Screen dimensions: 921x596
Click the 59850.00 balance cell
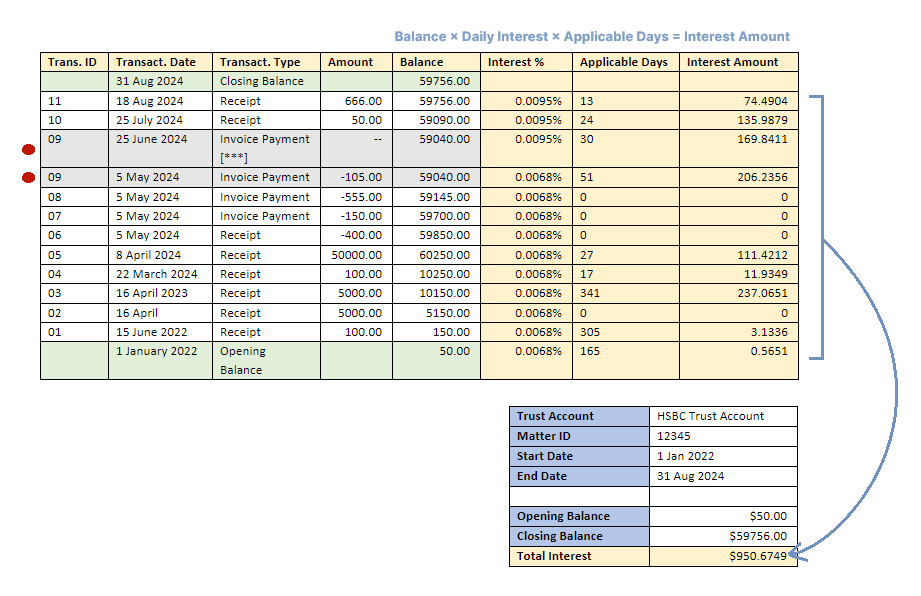click(x=436, y=235)
